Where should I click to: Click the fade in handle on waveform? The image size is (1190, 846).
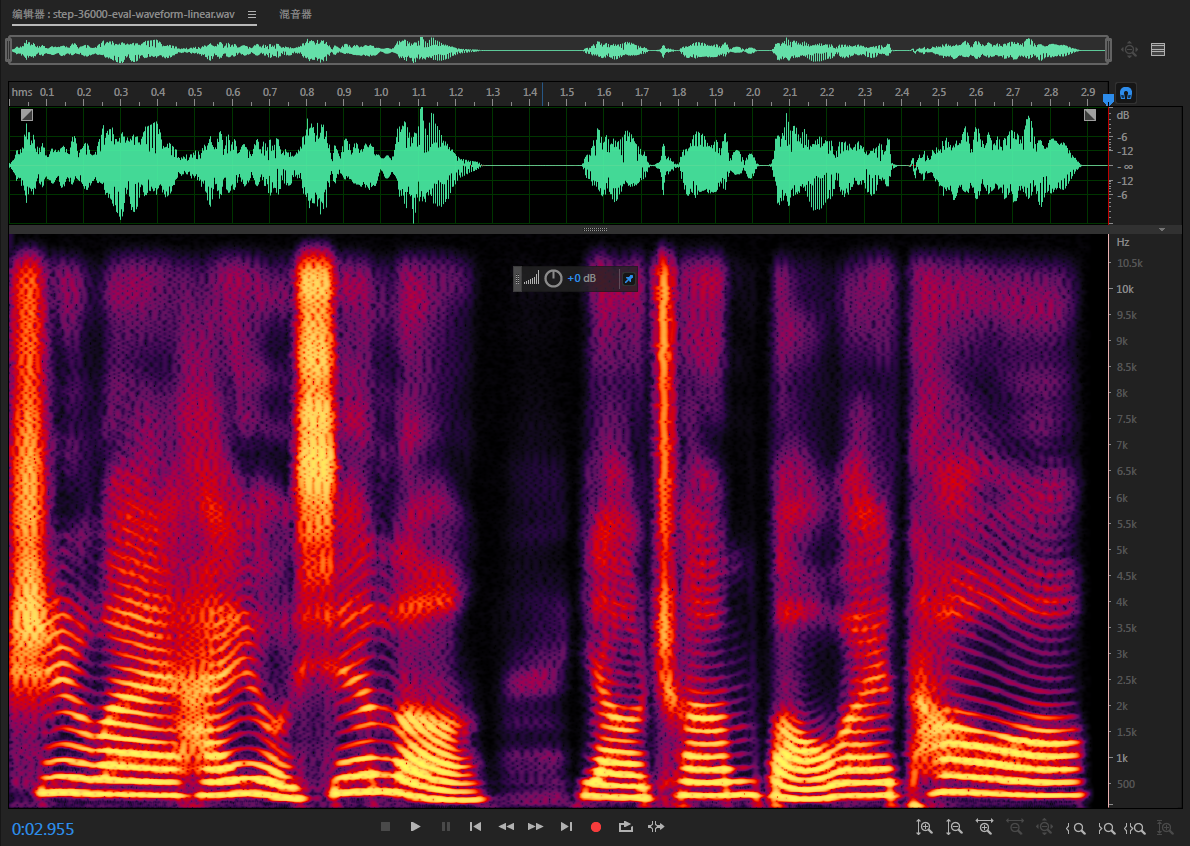27,115
